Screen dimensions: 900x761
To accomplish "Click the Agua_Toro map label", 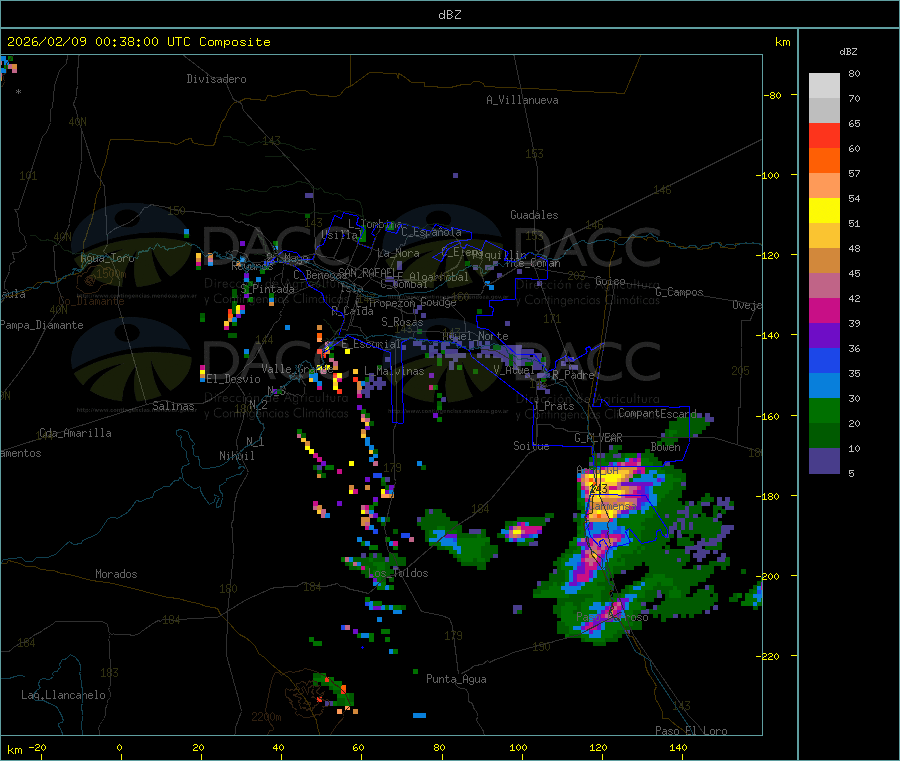I will (107, 258).
